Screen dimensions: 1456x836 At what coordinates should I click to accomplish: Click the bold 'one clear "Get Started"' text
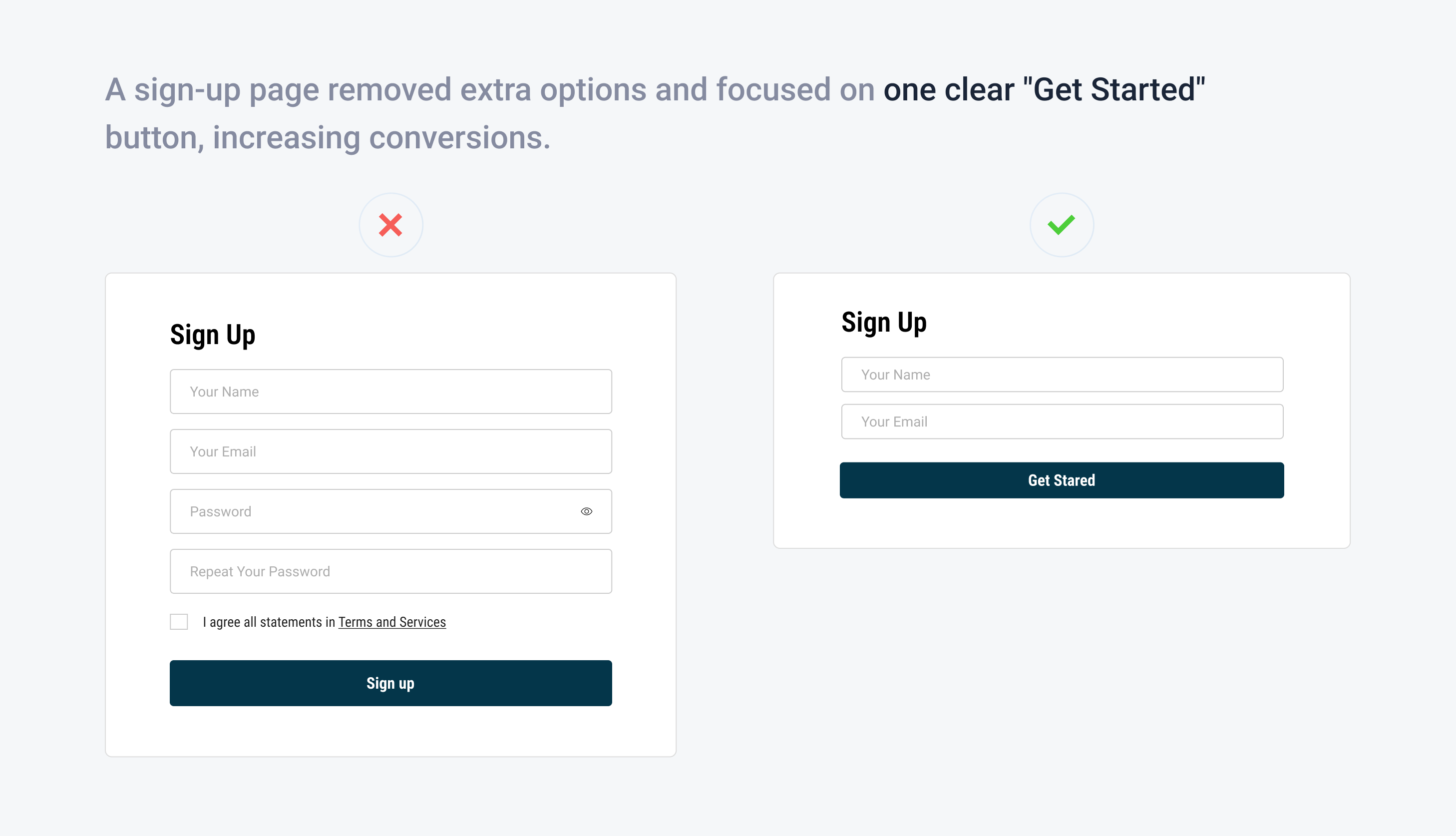1044,90
